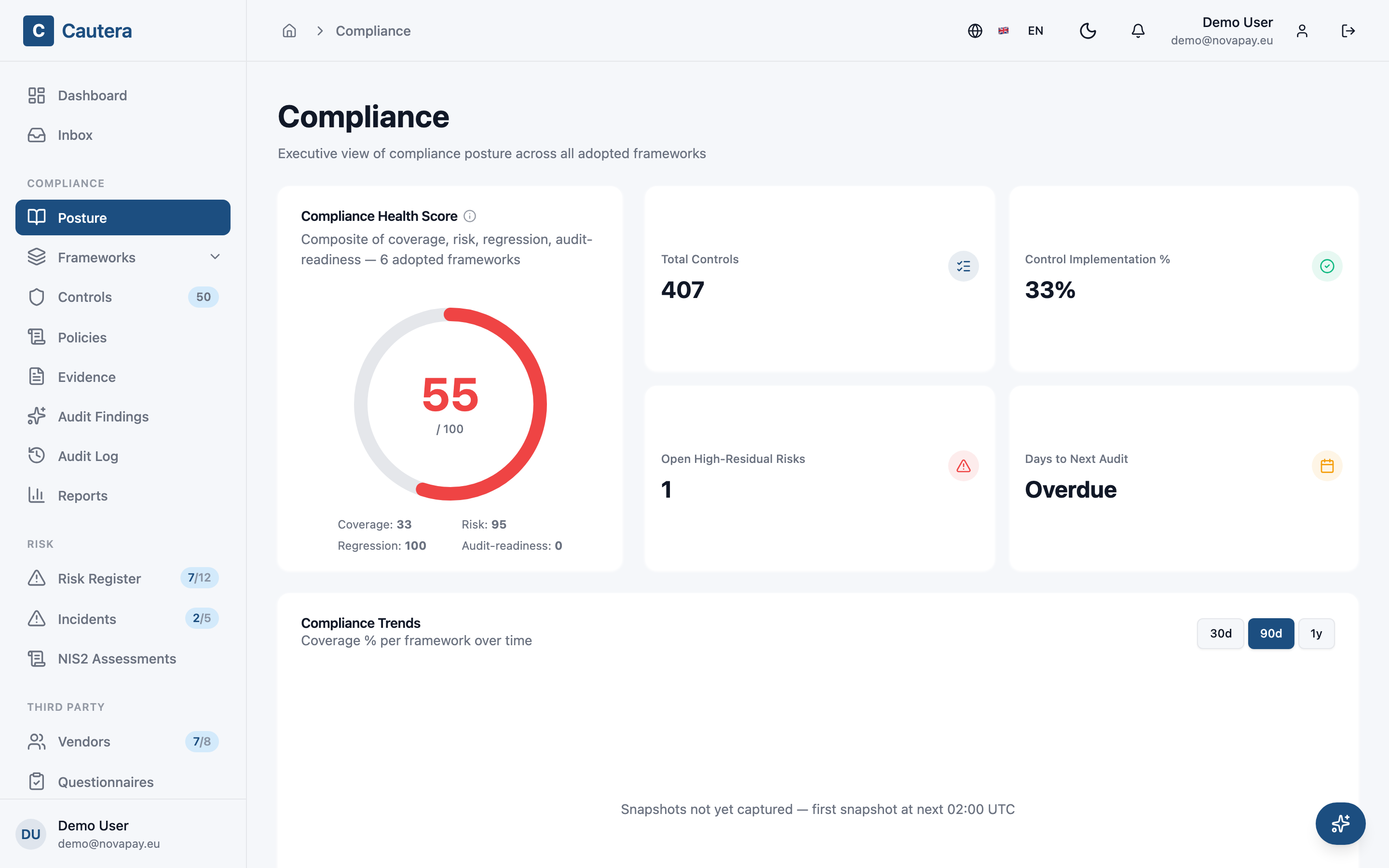Viewport: 1389px width, 868px height.
Task: Click the Inbox tray icon
Action: [x=37, y=135]
